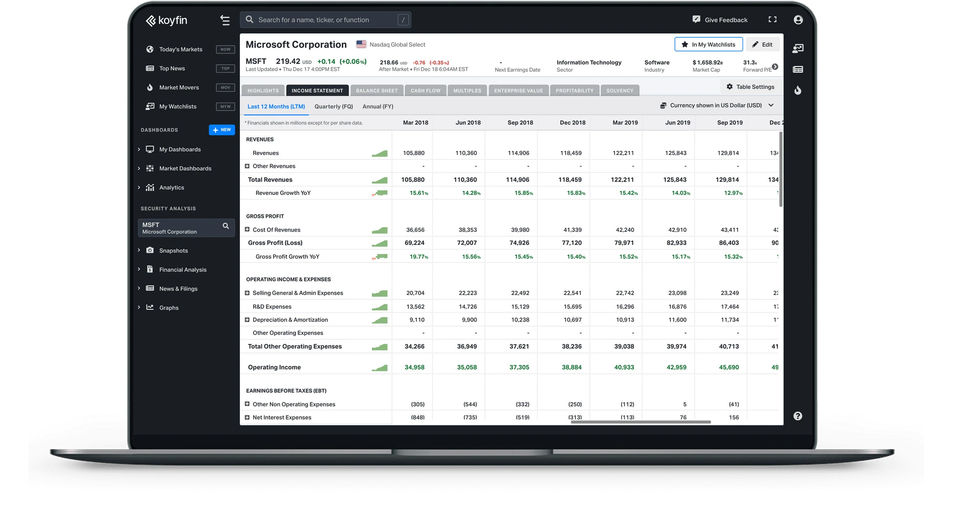The height and width of the screenshot is (511, 960).
Task: Click Total Revenues sparkline chart icon
Action: (x=380, y=180)
